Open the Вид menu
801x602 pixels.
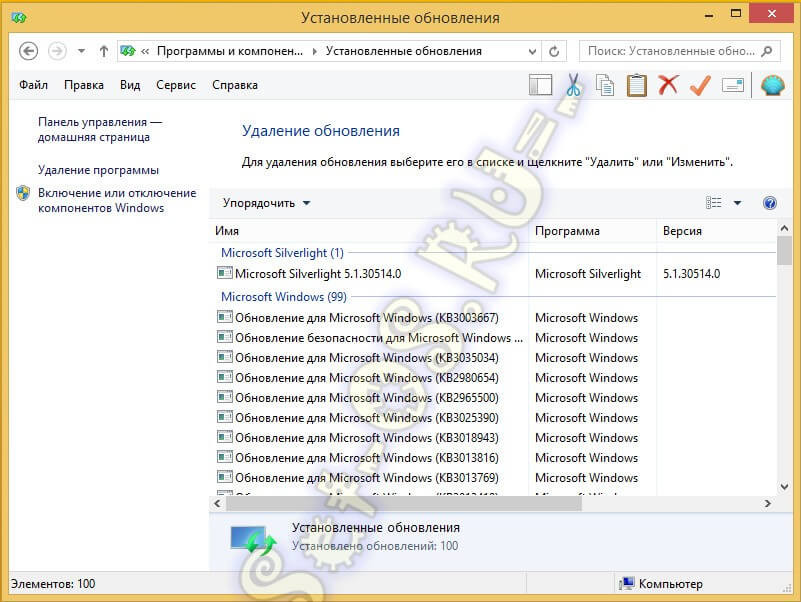130,85
